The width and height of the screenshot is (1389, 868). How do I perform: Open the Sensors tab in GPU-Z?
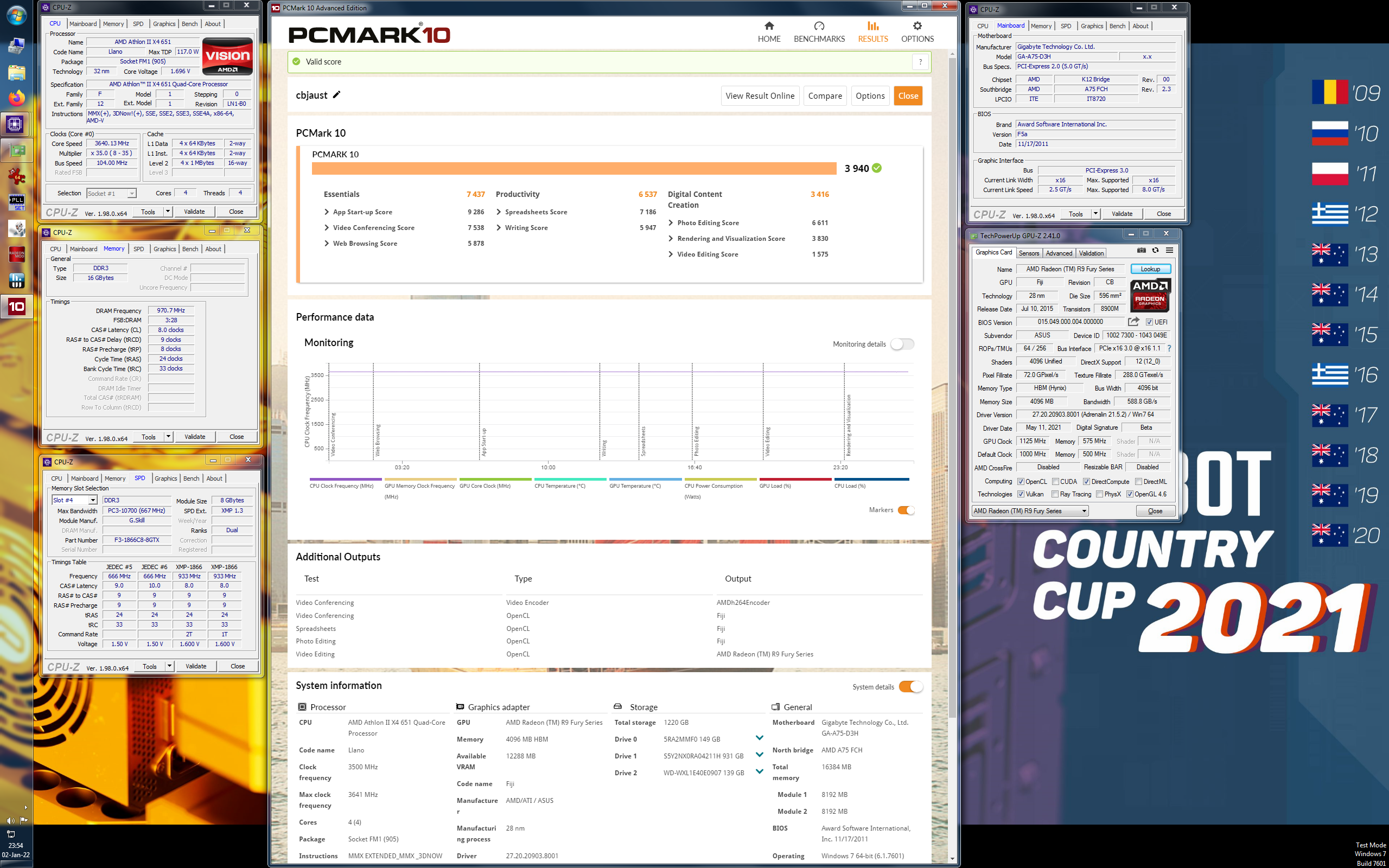(1029, 253)
